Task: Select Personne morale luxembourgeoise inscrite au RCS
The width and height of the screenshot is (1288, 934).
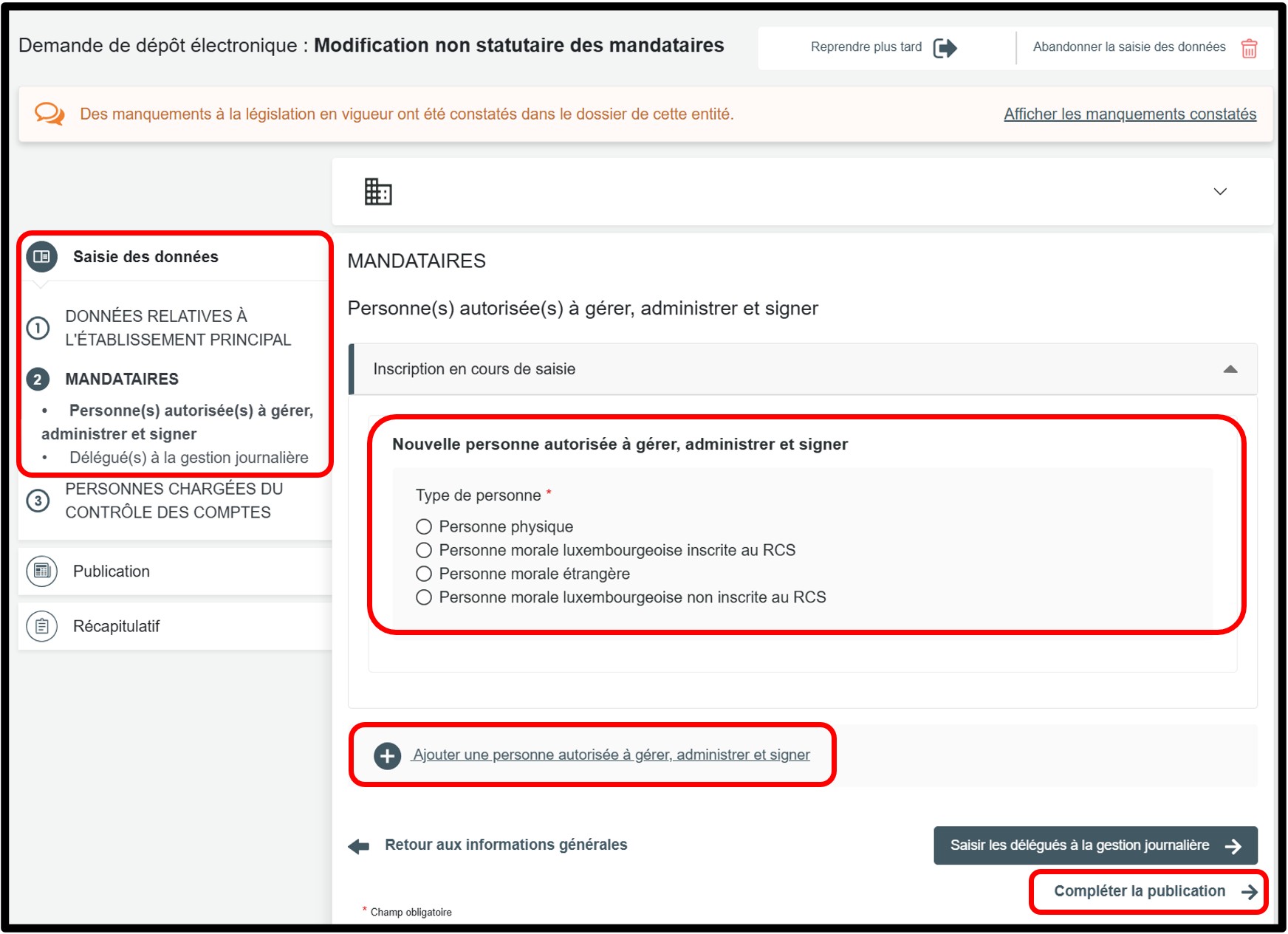Action: pyautogui.click(x=424, y=550)
